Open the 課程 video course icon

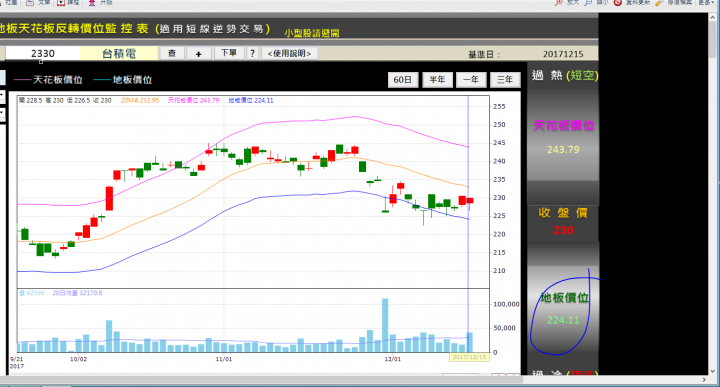61,2
